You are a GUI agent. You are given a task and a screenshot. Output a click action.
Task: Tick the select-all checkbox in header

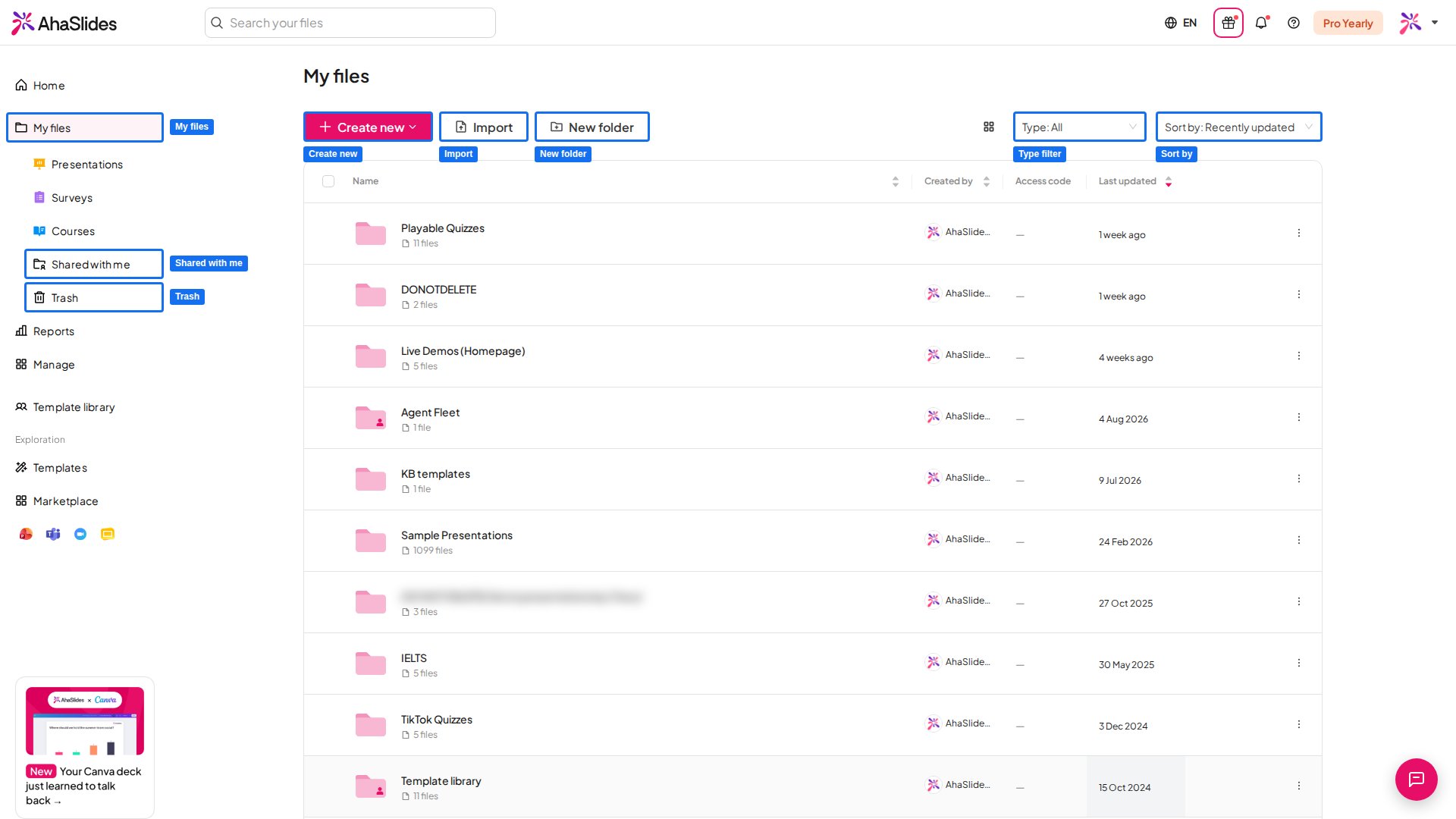click(328, 181)
